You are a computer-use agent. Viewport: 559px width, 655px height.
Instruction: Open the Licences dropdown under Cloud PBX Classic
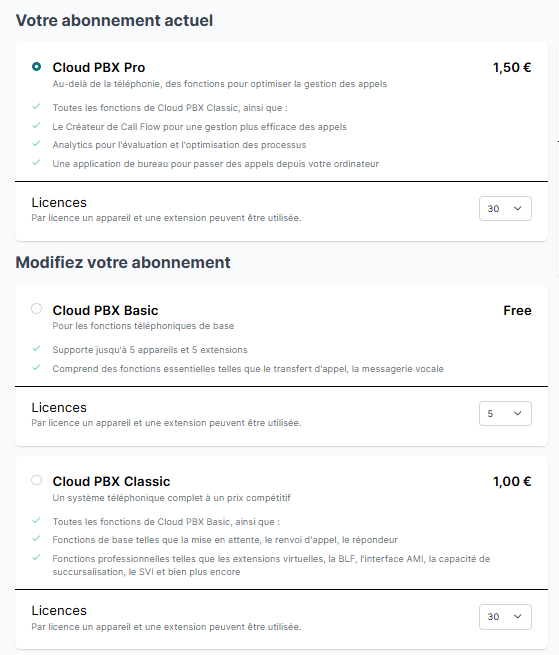click(x=505, y=617)
